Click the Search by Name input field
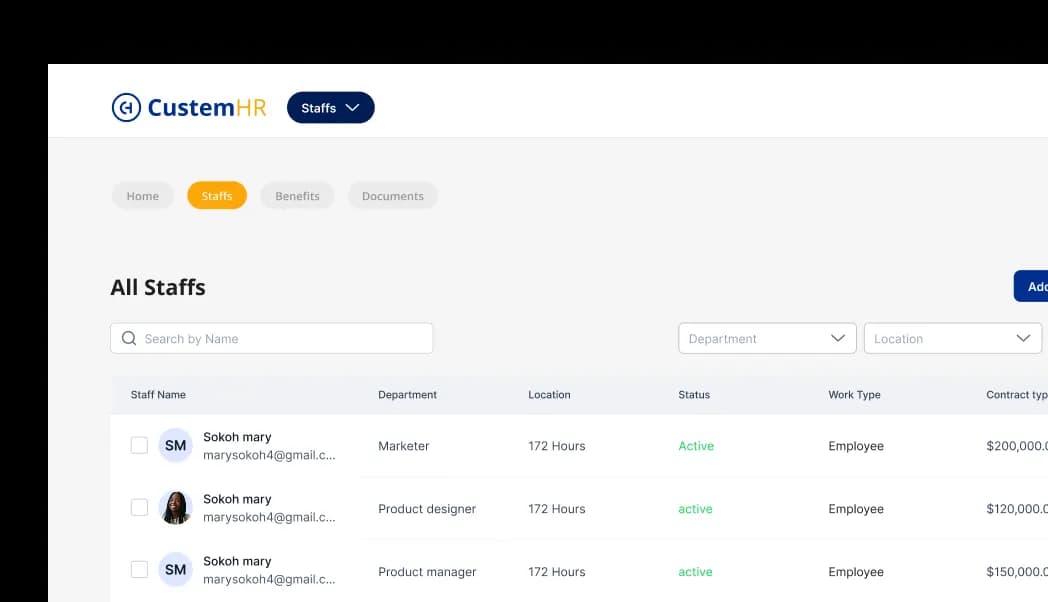Image resolution: width=1048 pixels, height=602 pixels. pyautogui.click(x=270, y=338)
